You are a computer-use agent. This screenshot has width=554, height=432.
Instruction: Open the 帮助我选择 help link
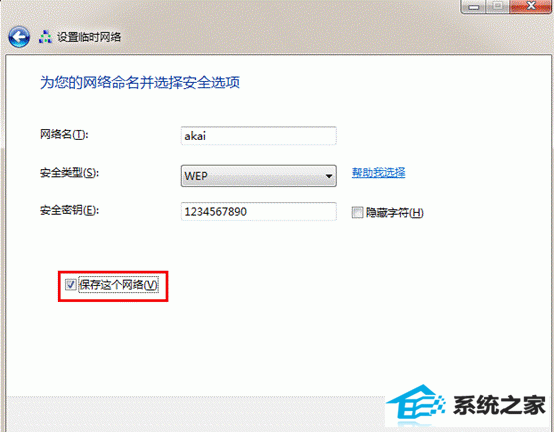378,172
